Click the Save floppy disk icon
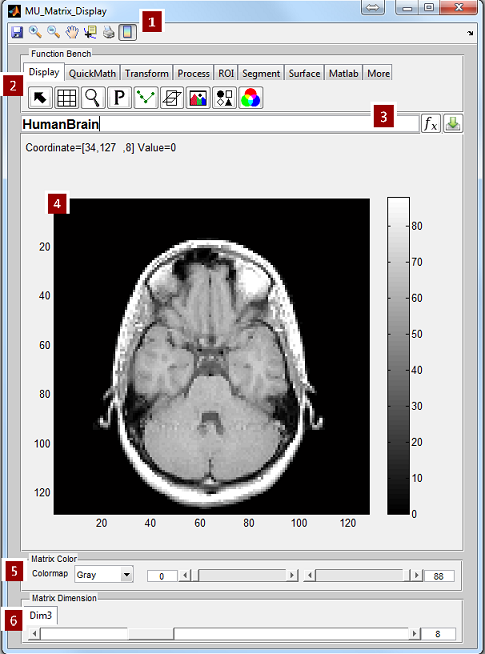 17,32
